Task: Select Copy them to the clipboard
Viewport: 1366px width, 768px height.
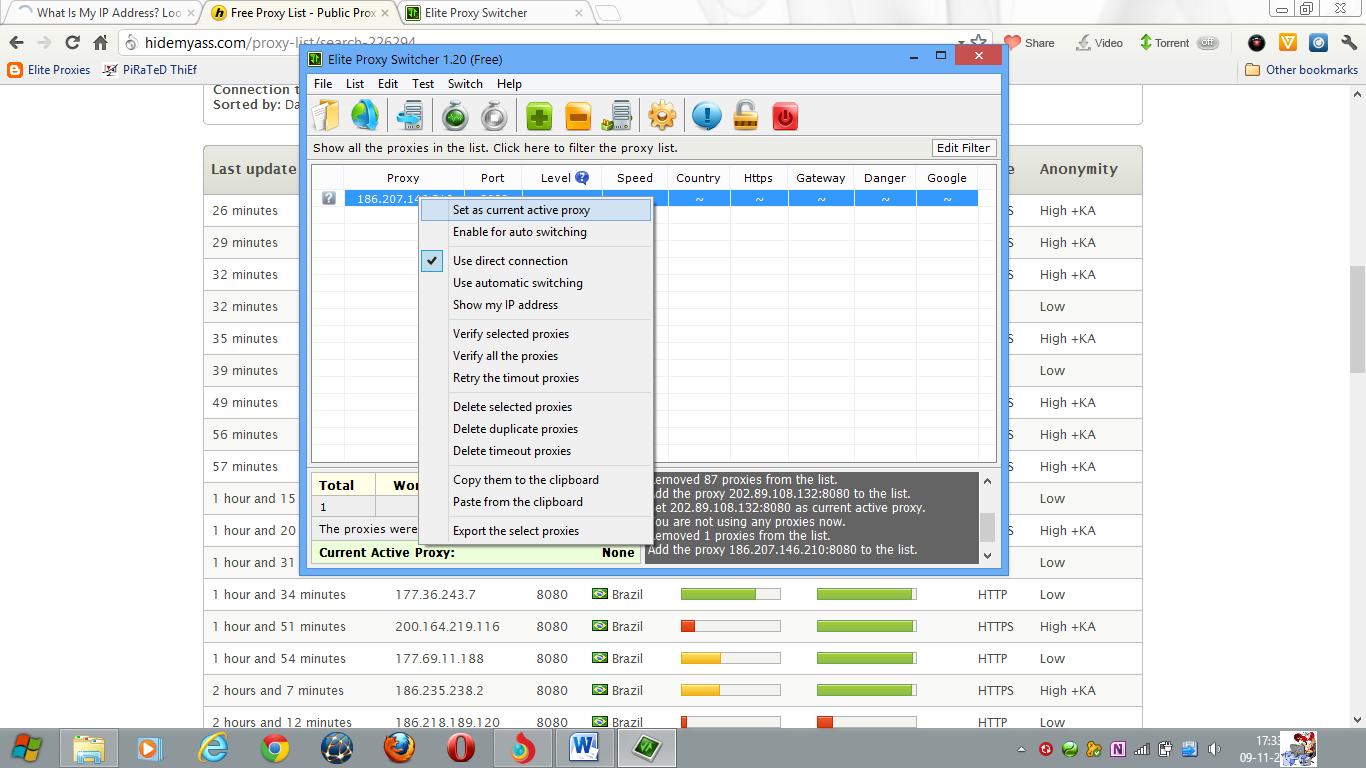Action: [x=535, y=480]
